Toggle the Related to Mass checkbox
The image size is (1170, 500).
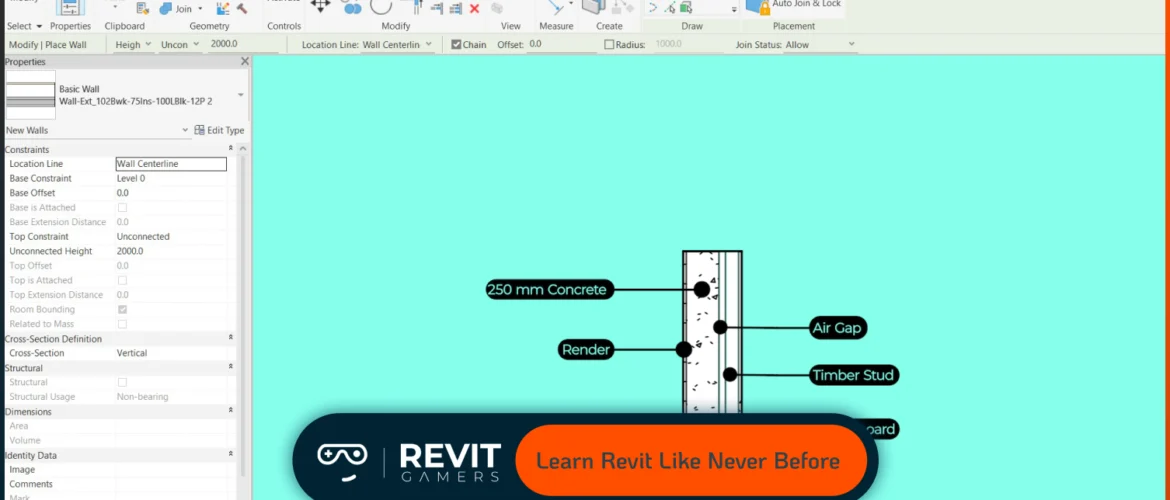pos(122,324)
